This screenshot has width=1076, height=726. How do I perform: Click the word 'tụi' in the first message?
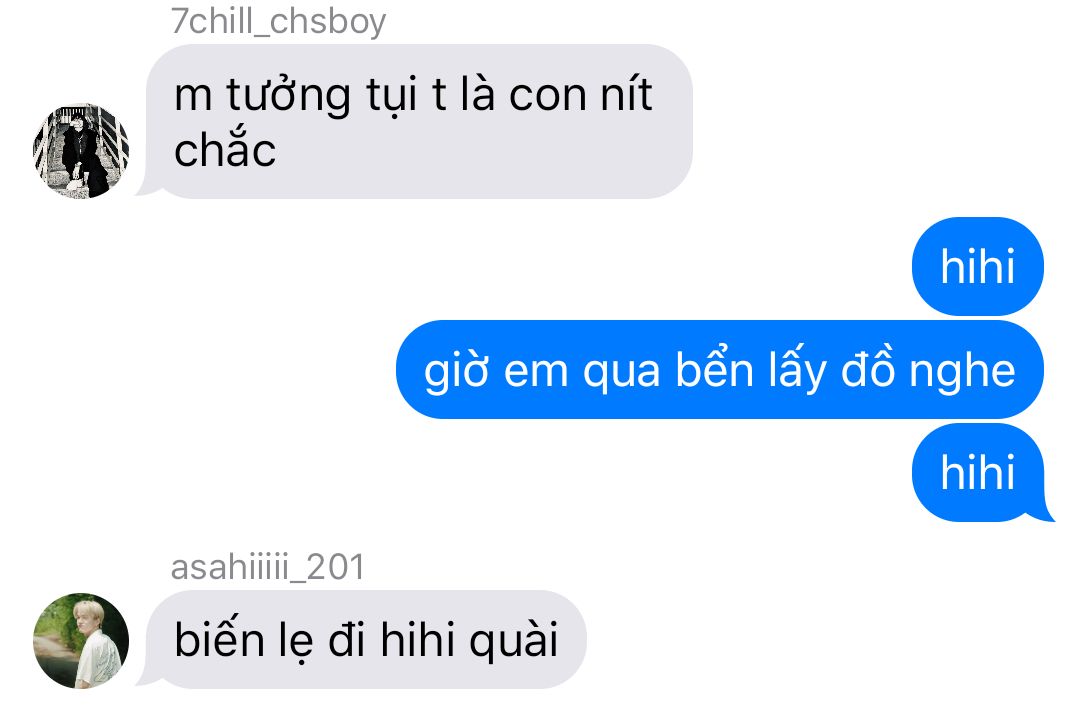tap(391, 96)
